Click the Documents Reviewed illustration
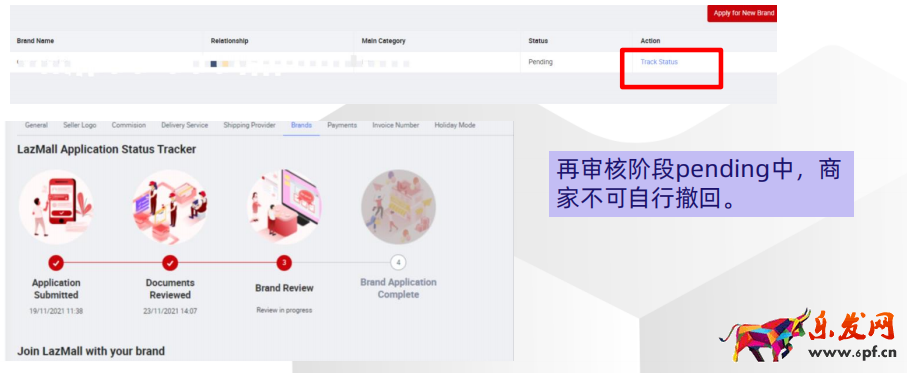907x373 pixels. point(170,206)
